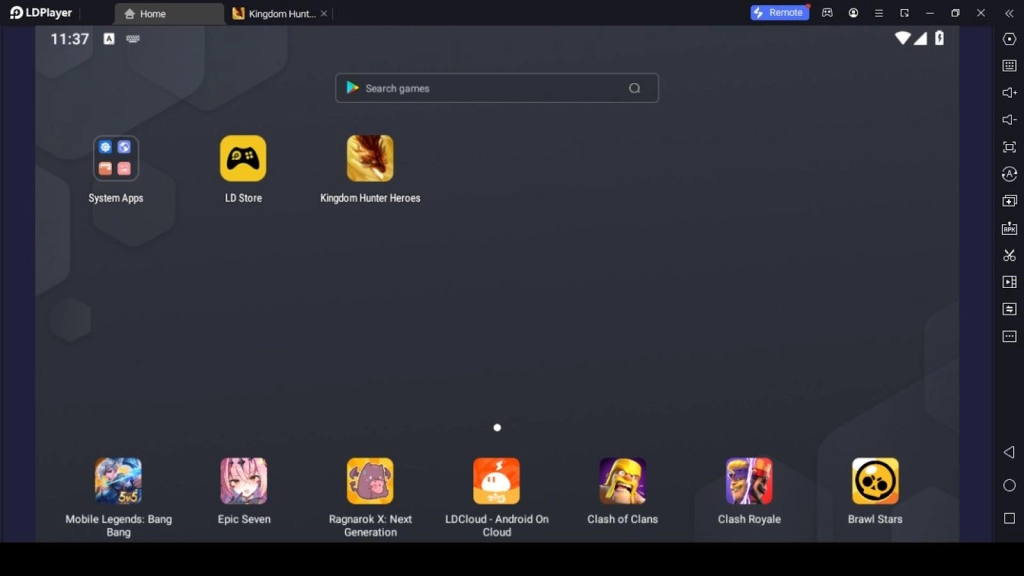
Task: Open the keyboard mapping sidebar icon
Action: tap(1009, 66)
